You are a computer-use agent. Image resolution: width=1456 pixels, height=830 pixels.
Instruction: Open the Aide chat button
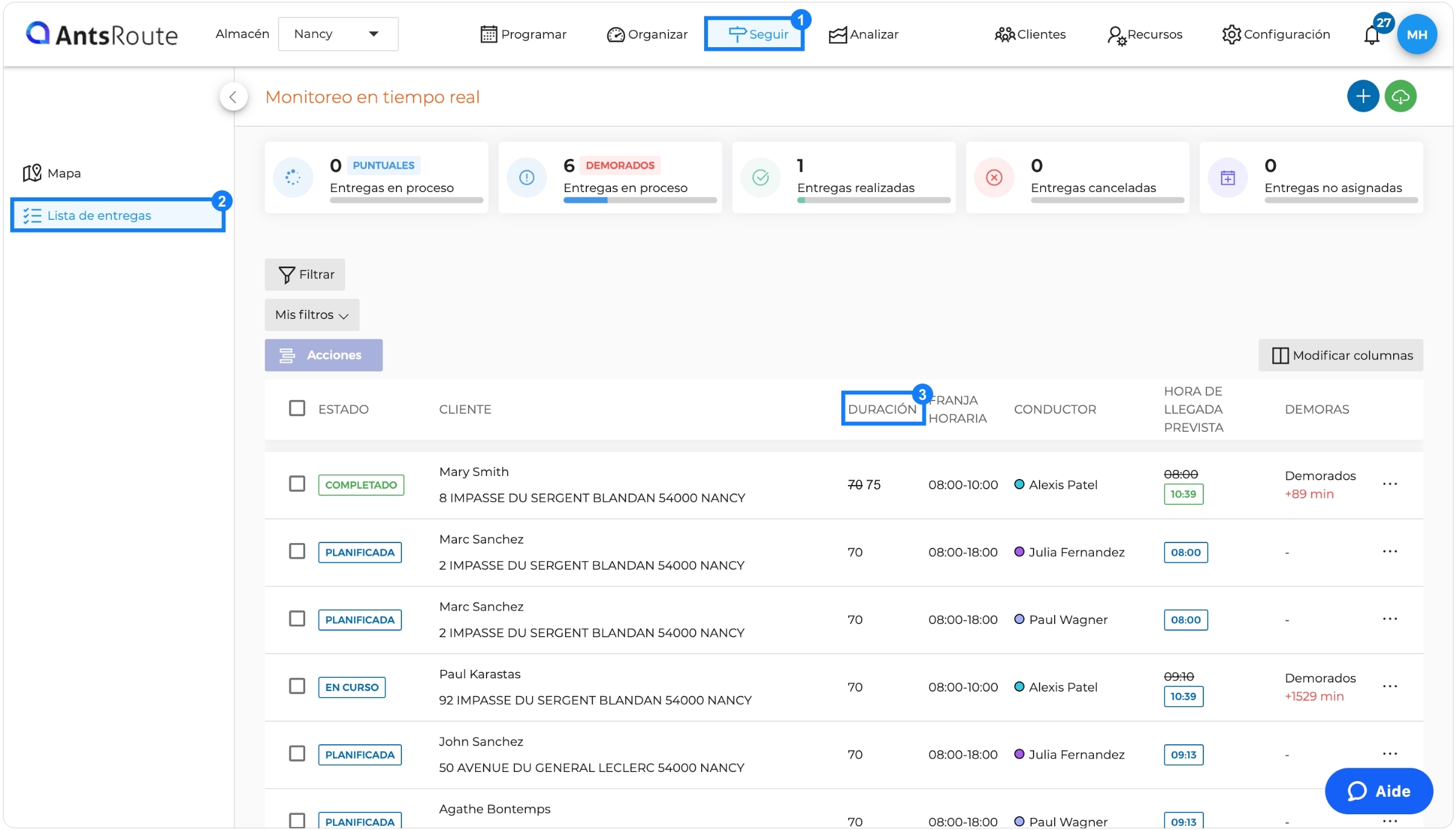[x=1379, y=791]
